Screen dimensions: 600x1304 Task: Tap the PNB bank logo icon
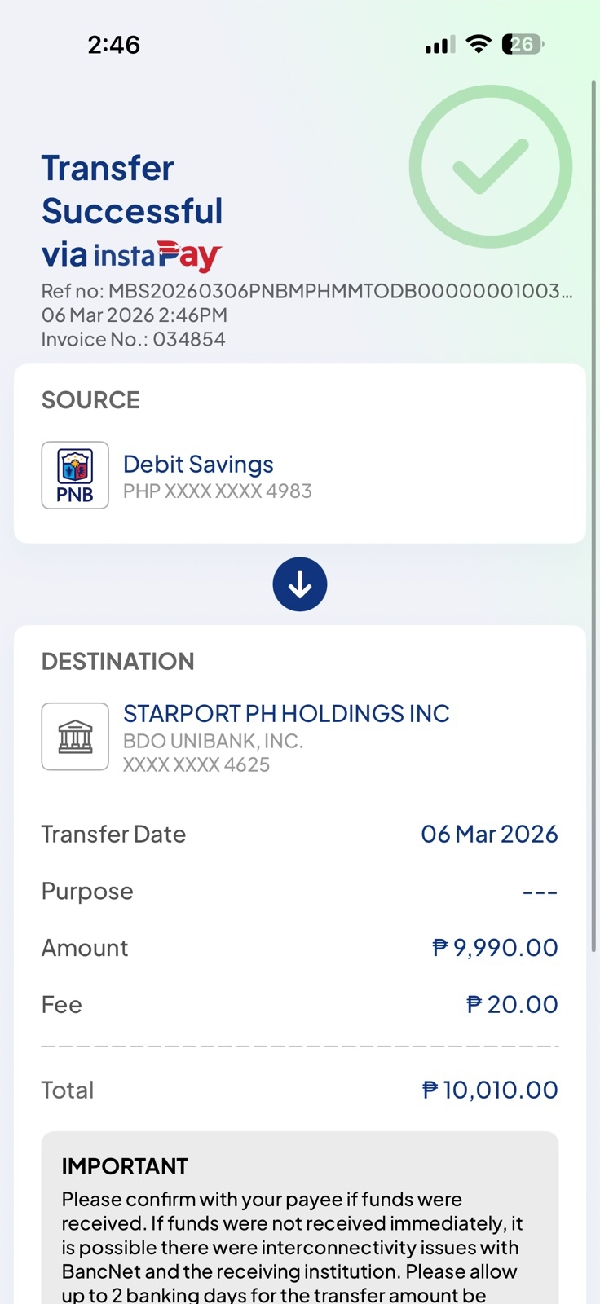pos(75,475)
